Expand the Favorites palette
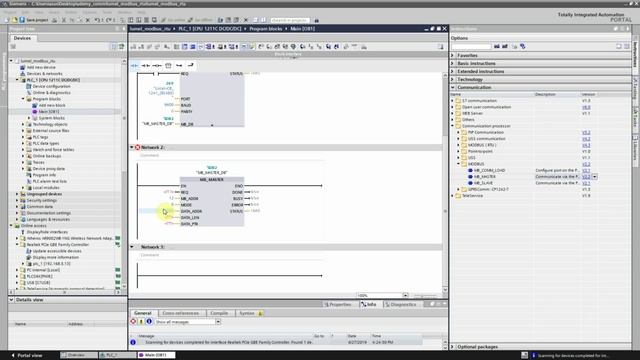640x360 pixels. tap(453, 55)
